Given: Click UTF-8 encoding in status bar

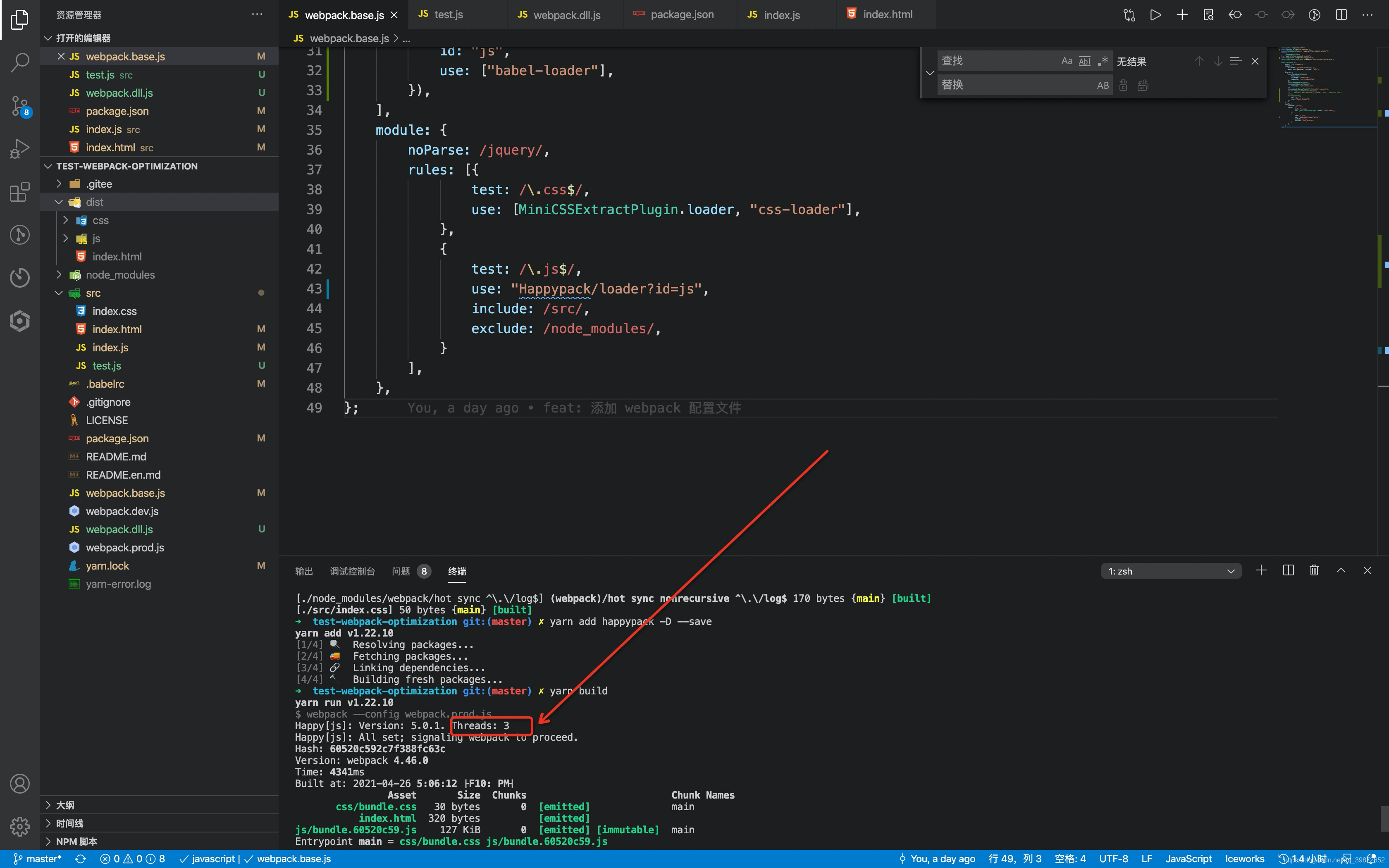Looking at the screenshot, I should pos(1114,859).
